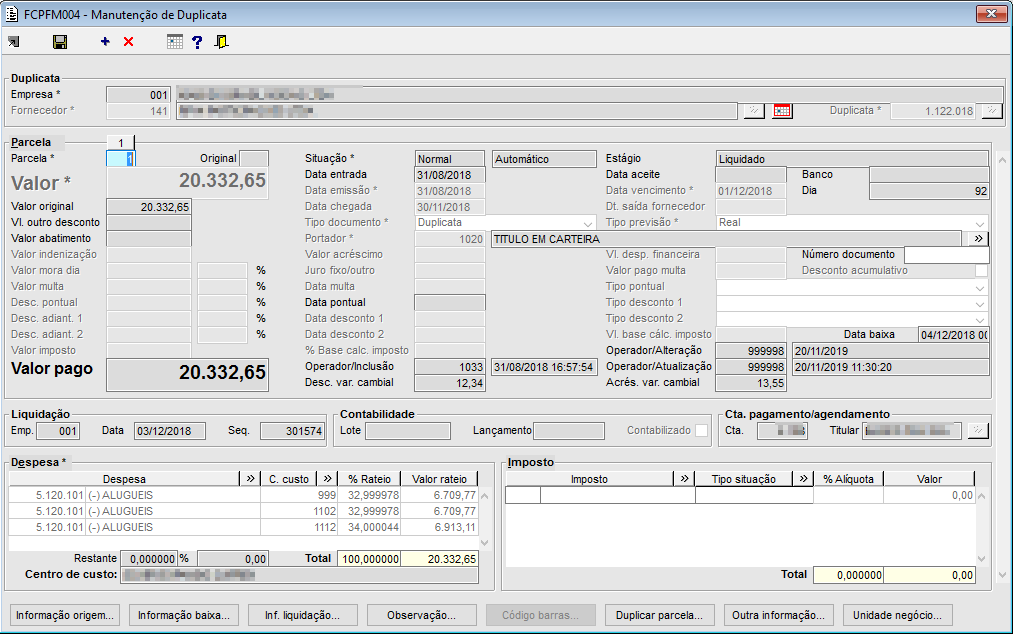Toggle the Contabilizado checkbox
The image size is (1013, 634).
(x=702, y=431)
